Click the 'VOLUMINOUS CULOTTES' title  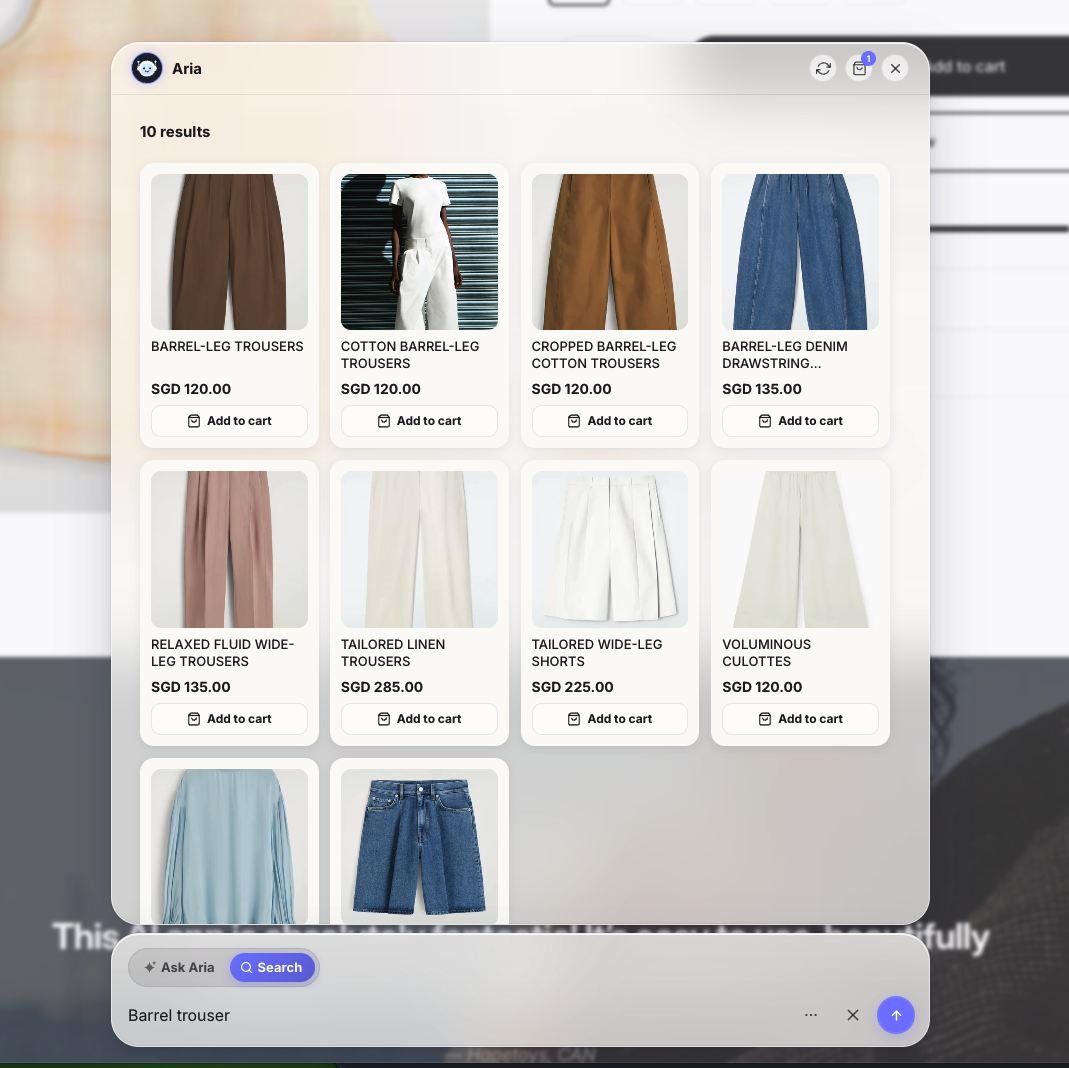click(766, 652)
